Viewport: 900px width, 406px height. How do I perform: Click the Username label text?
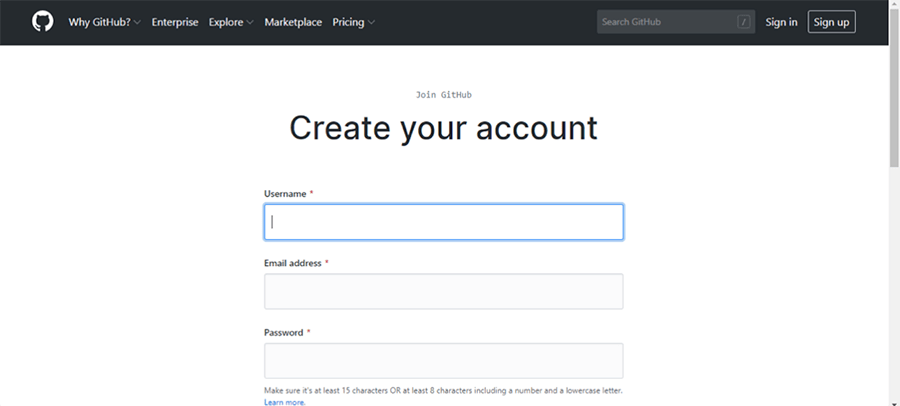click(x=285, y=194)
